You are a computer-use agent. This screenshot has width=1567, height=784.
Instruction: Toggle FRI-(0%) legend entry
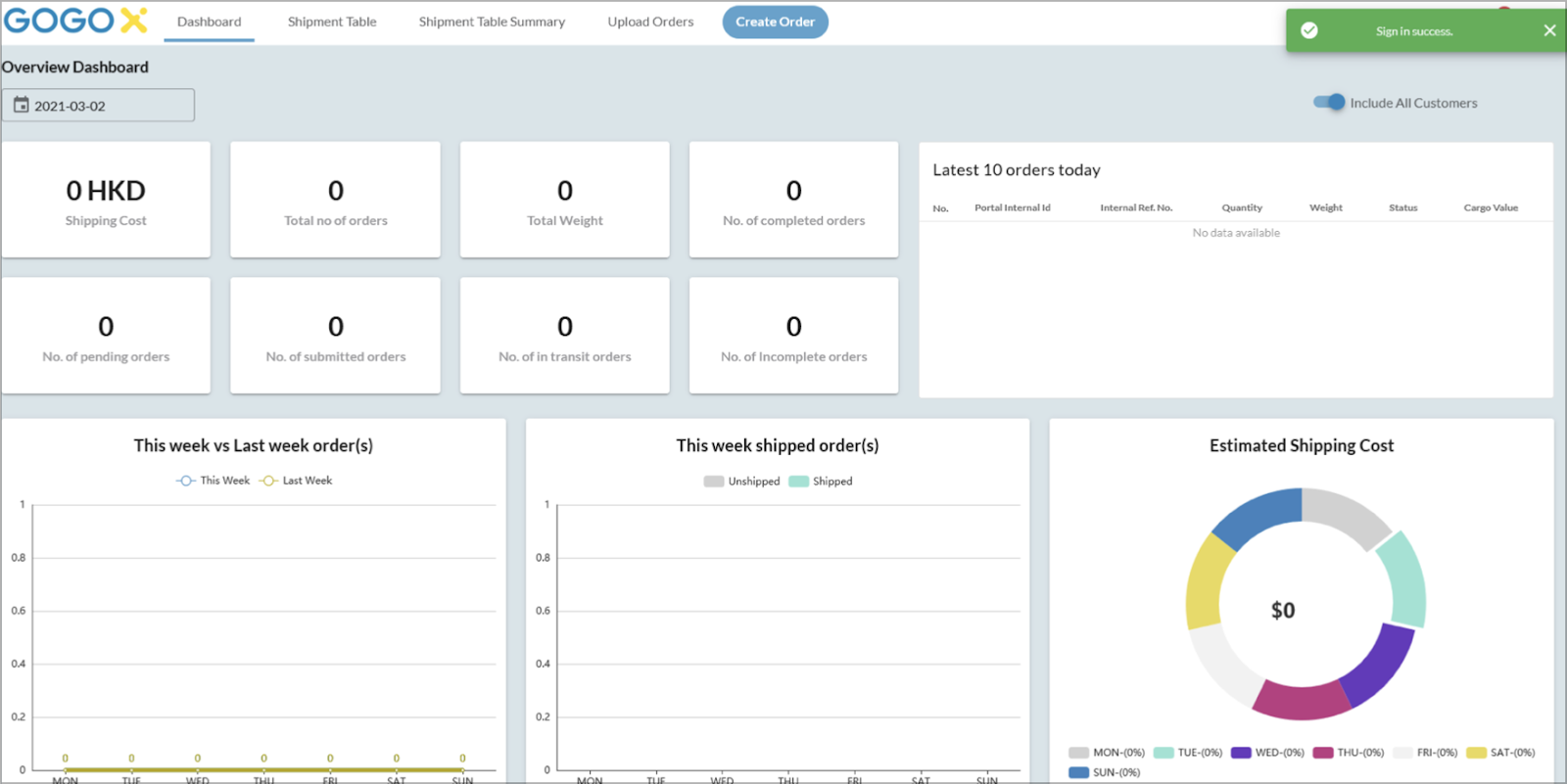coord(1425,753)
